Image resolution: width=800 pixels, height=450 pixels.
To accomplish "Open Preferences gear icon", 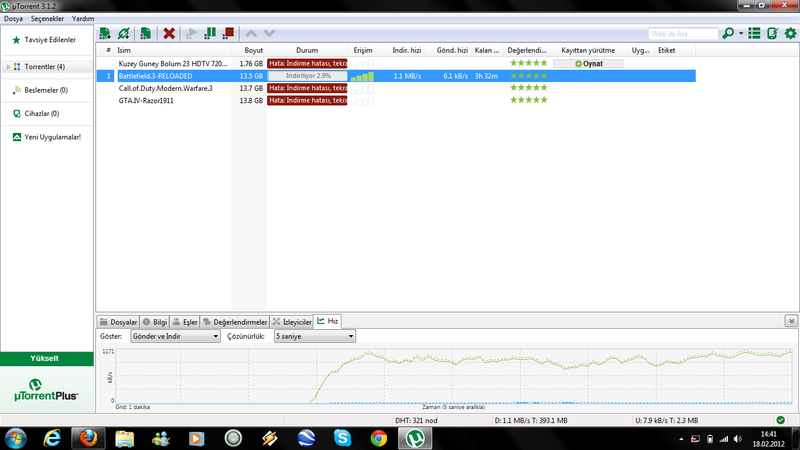I will (790, 34).
